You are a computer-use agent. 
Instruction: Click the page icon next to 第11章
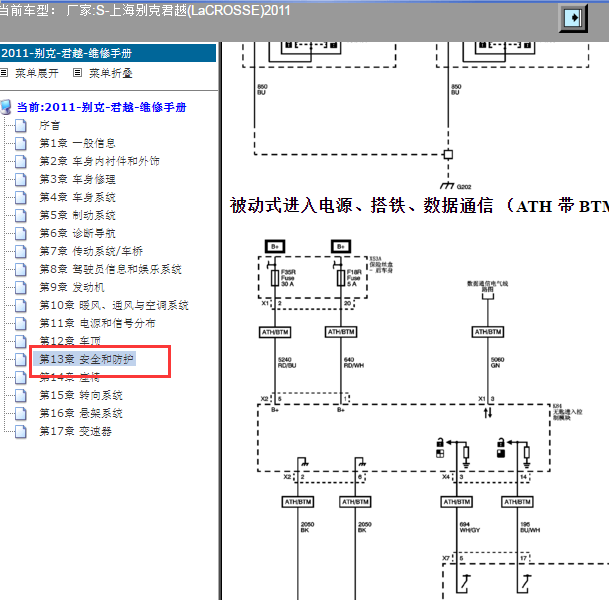(21, 323)
